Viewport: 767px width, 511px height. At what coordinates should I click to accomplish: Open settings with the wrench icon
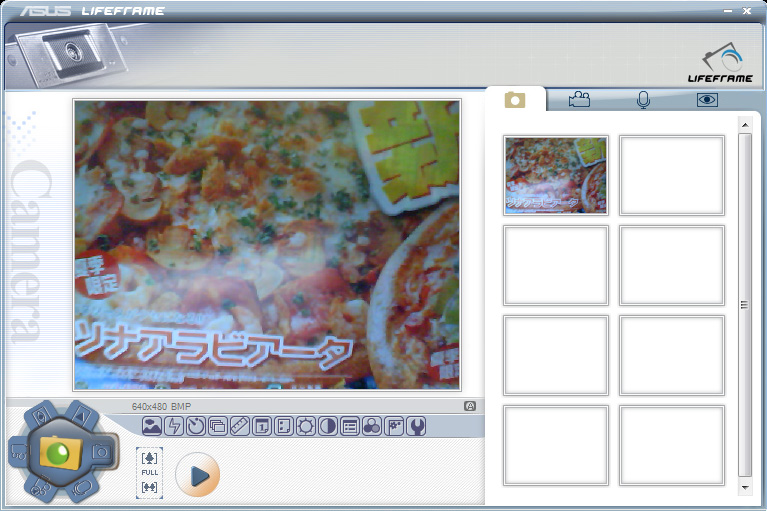(416, 426)
